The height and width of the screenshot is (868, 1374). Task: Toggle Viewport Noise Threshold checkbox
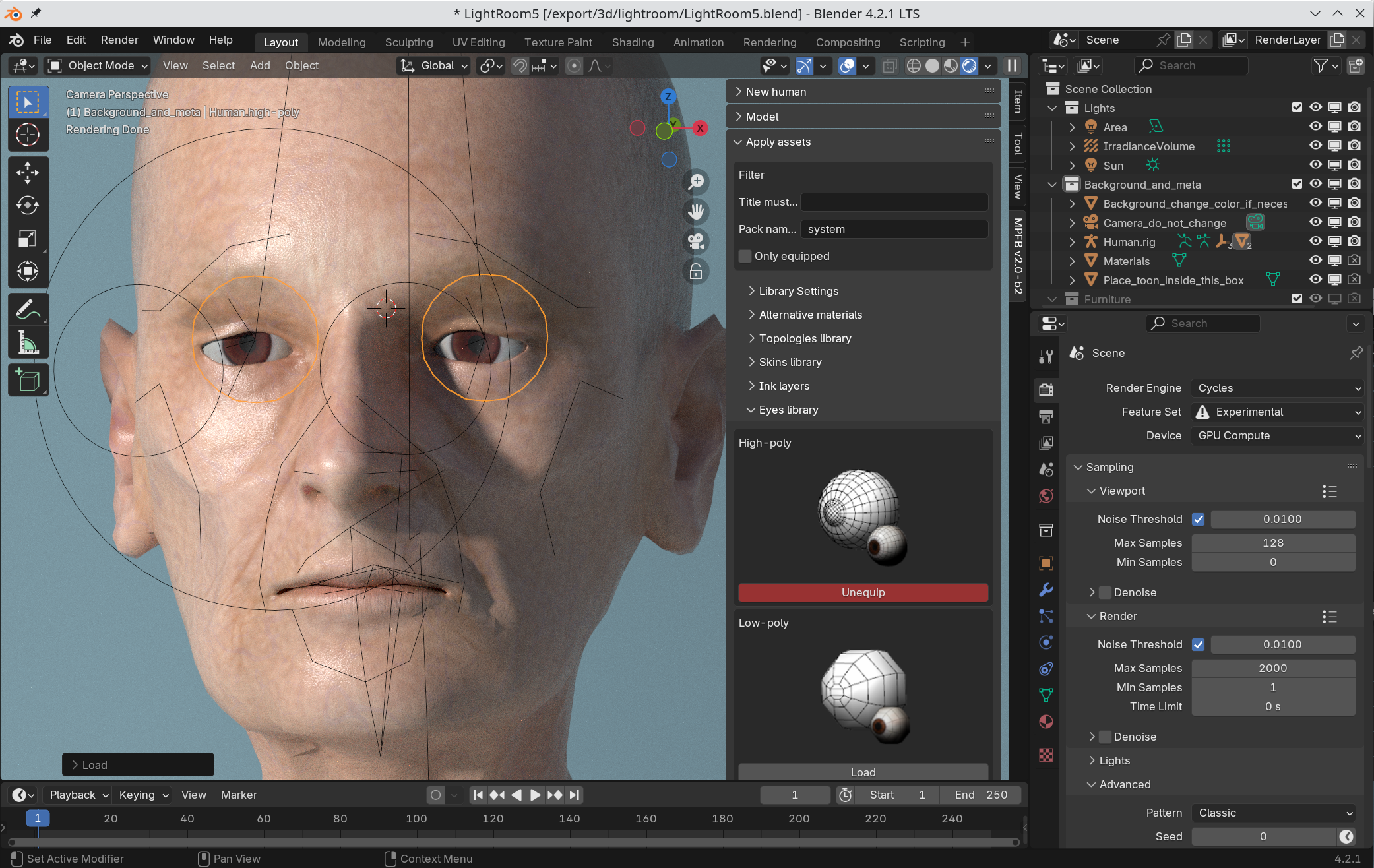1199,519
